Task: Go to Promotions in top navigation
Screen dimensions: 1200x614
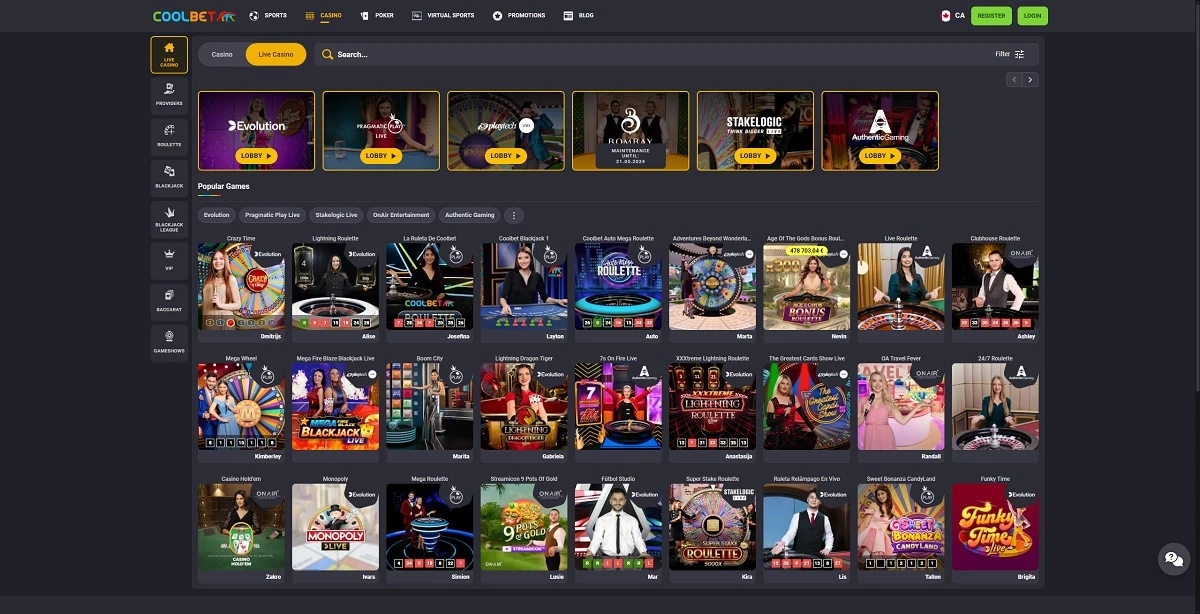Action: point(519,16)
